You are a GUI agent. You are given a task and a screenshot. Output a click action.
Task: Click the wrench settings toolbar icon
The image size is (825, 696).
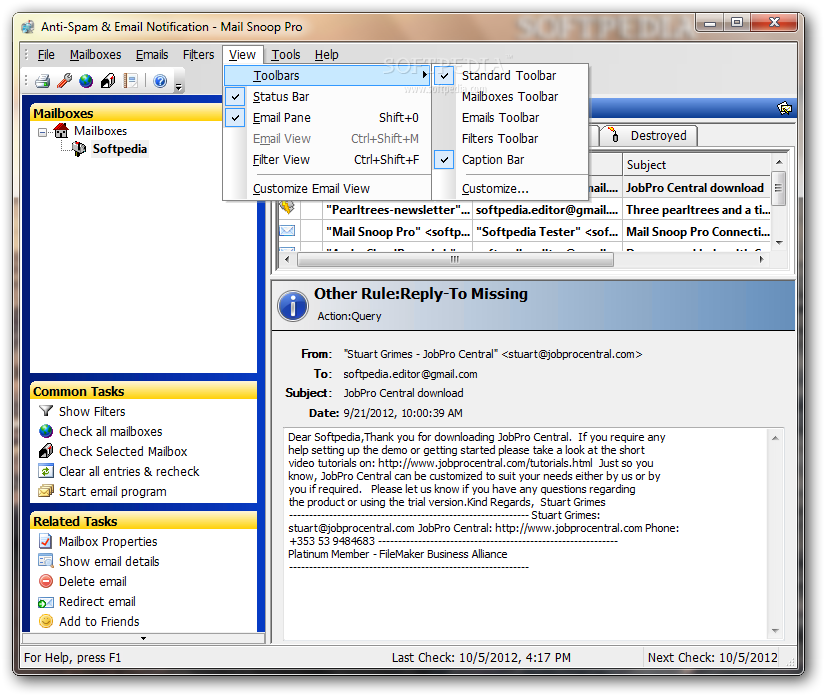click(64, 81)
